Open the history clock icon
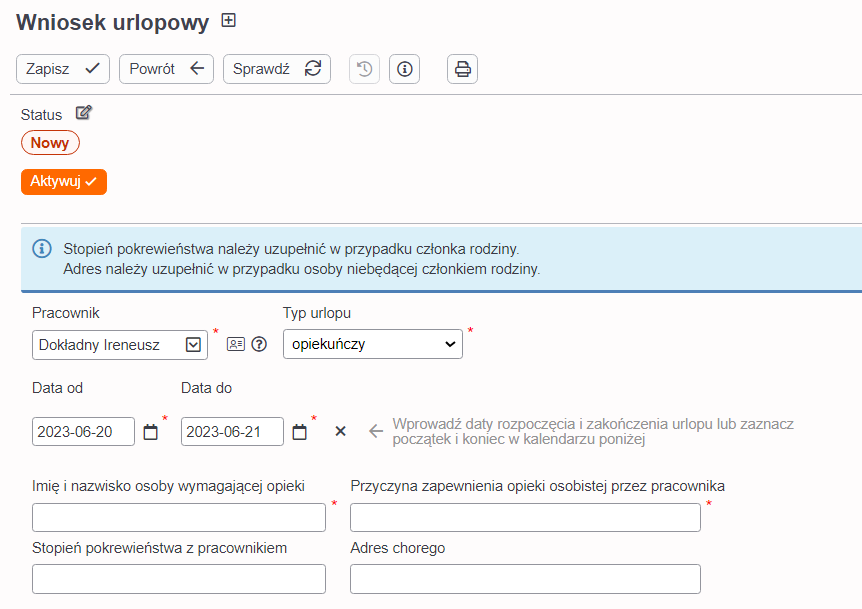The image size is (862, 609). (364, 69)
